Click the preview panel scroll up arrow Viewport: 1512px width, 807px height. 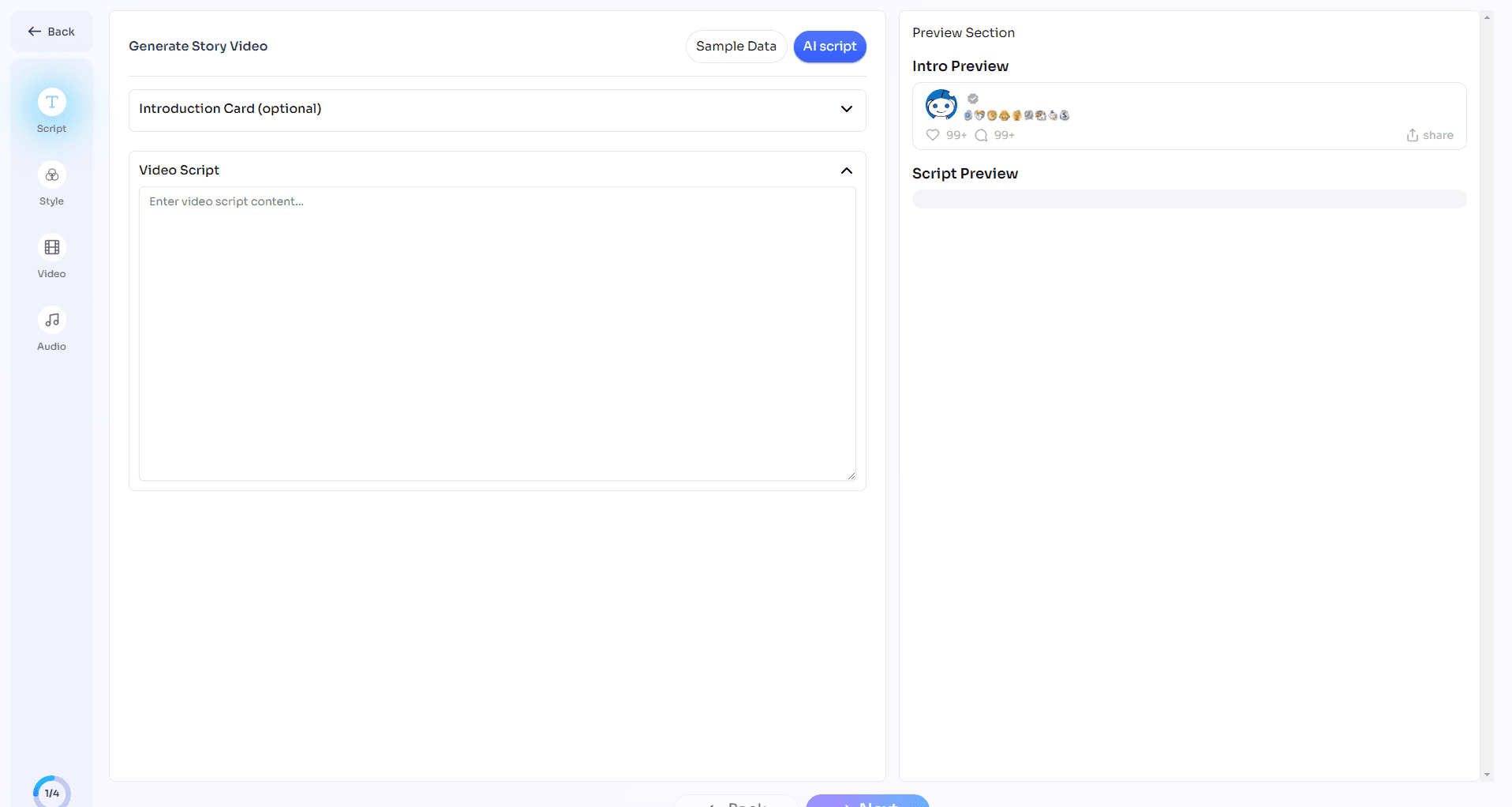point(1487,17)
